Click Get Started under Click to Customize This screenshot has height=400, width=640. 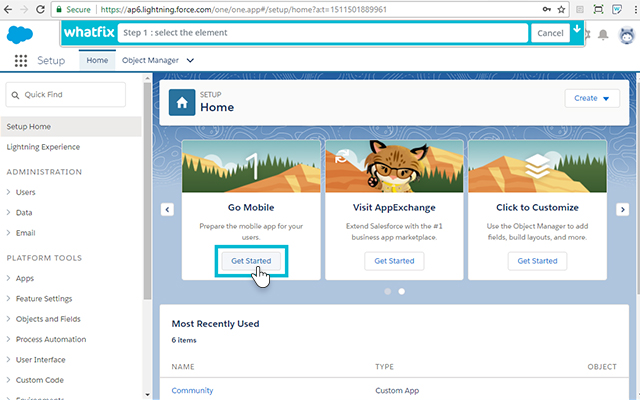click(x=537, y=261)
